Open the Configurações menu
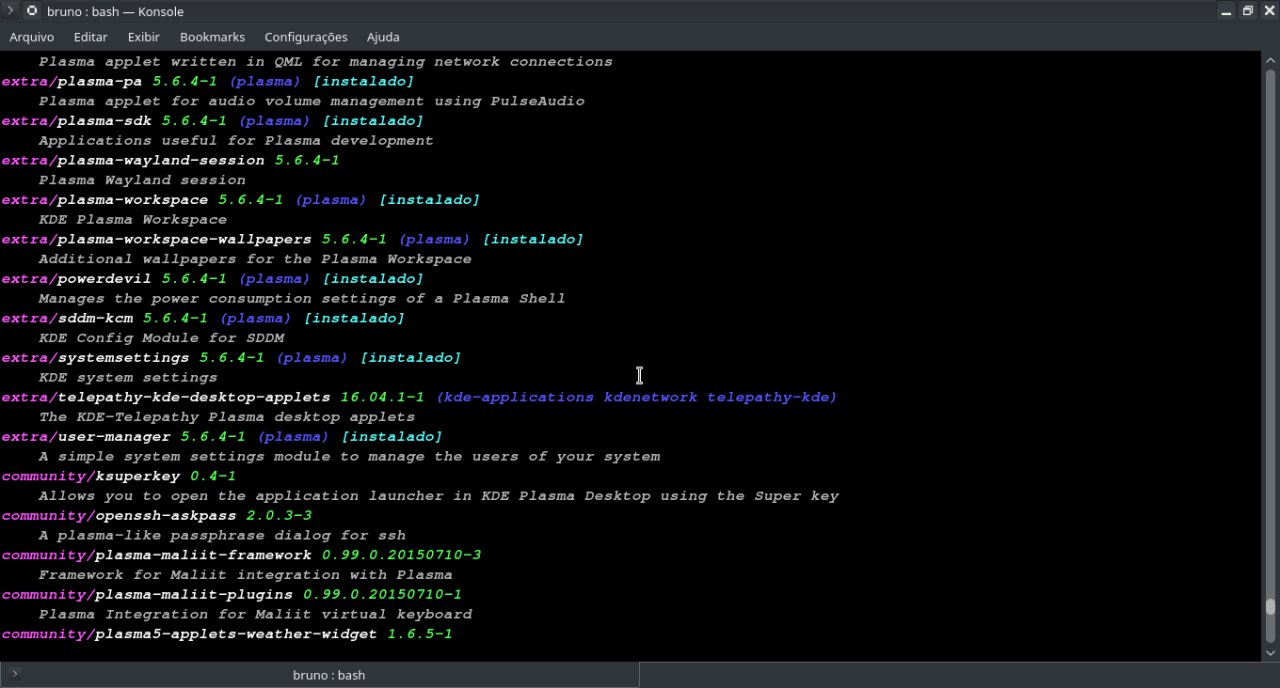This screenshot has width=1280, height=688. pos(306,37)
